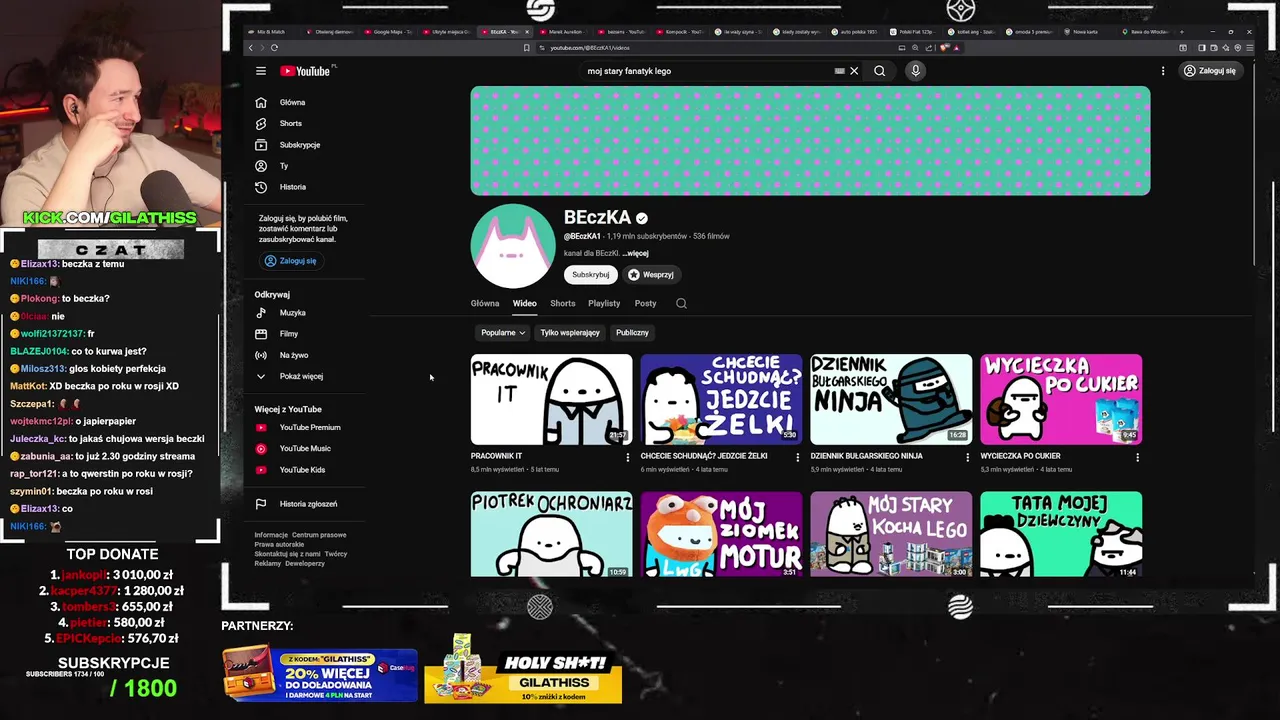Start voice search with microphone
Image resolution: width=1280 pixels, height=720 pixels.
[x=915, y=71]
